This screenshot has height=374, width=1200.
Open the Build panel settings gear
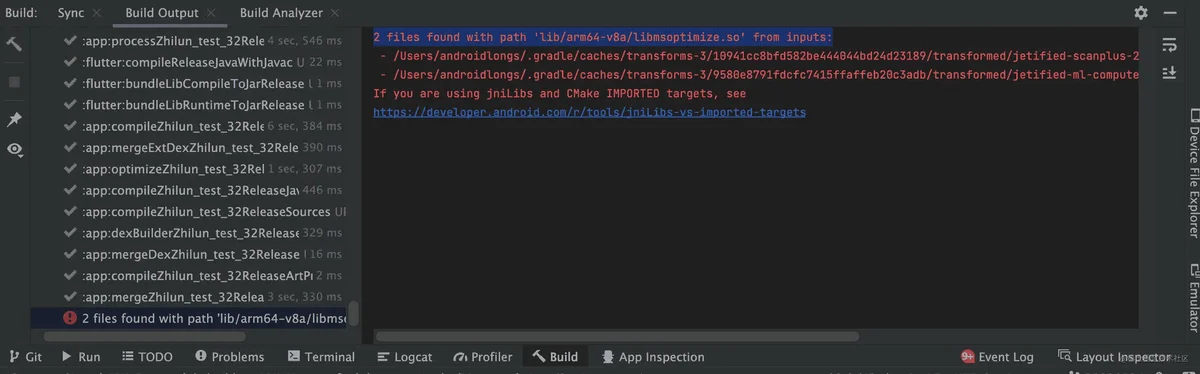[1141, 13]
